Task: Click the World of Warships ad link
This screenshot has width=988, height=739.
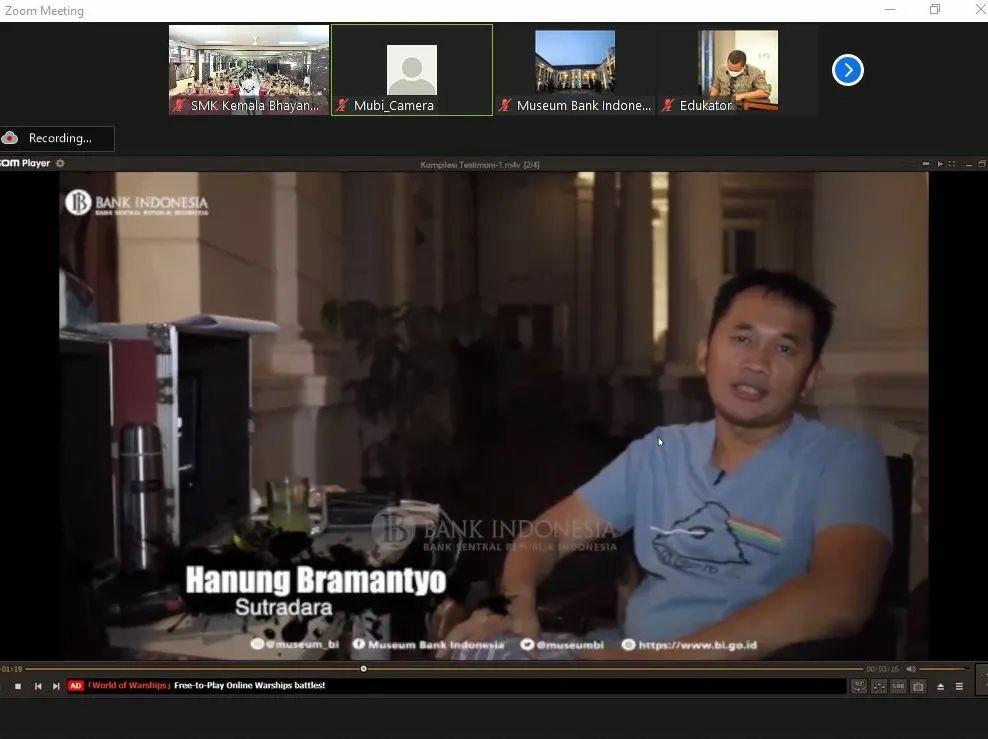Action: (x=129, y=685)
